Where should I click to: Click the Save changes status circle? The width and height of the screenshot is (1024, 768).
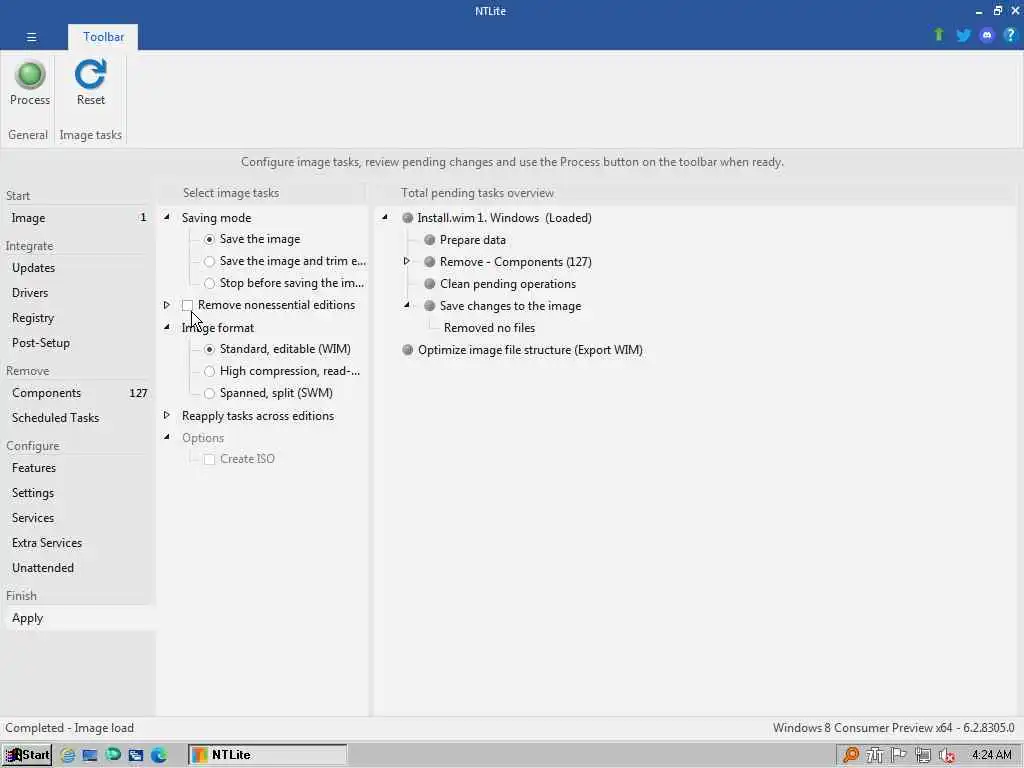[430, 306]
